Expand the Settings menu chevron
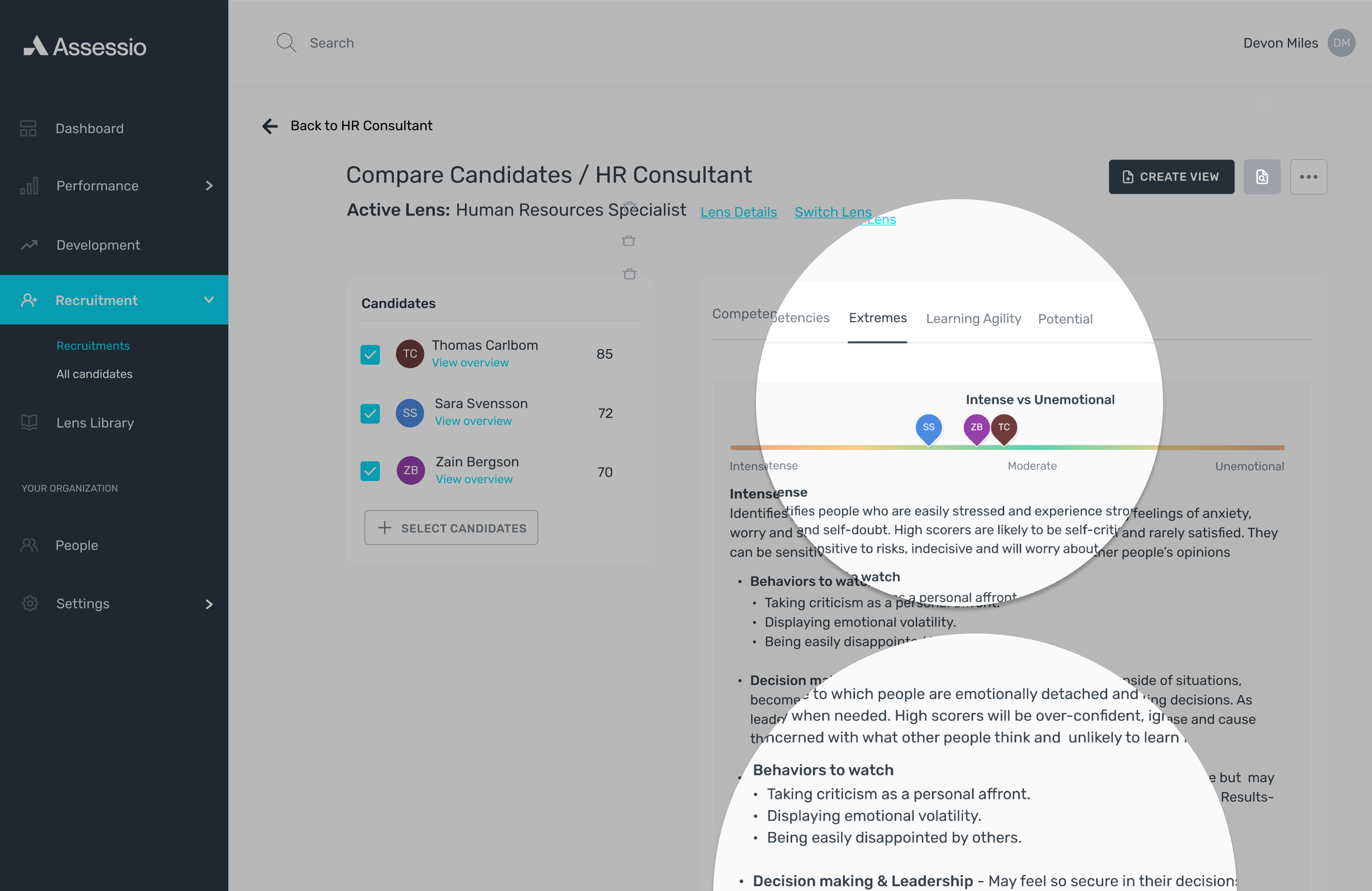 click(209, 604)
